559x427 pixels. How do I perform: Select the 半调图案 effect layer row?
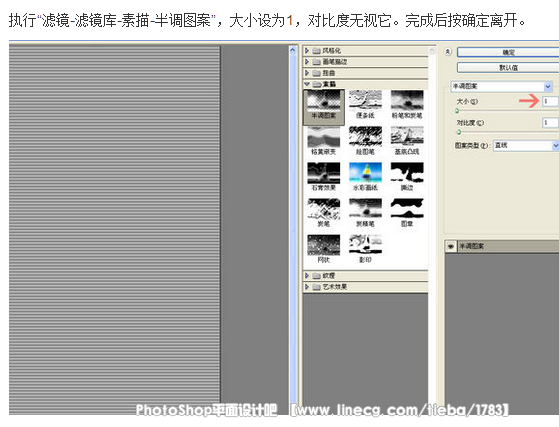coord(502,246)
